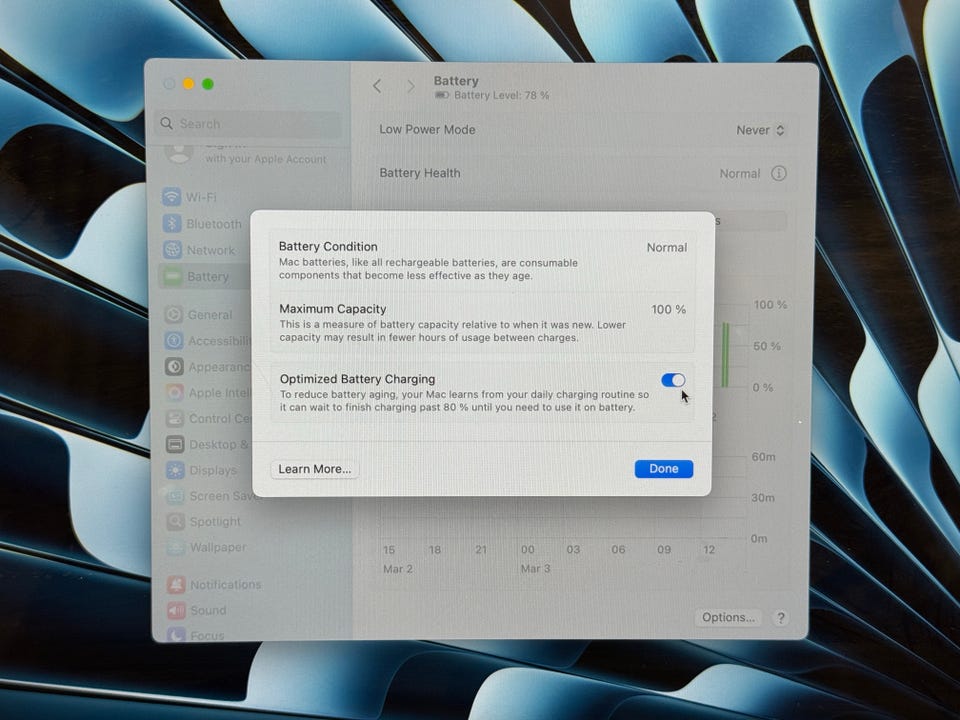Select the Bluetooth label in sidebar
960x720 pixels.
(x=214, y=224)
